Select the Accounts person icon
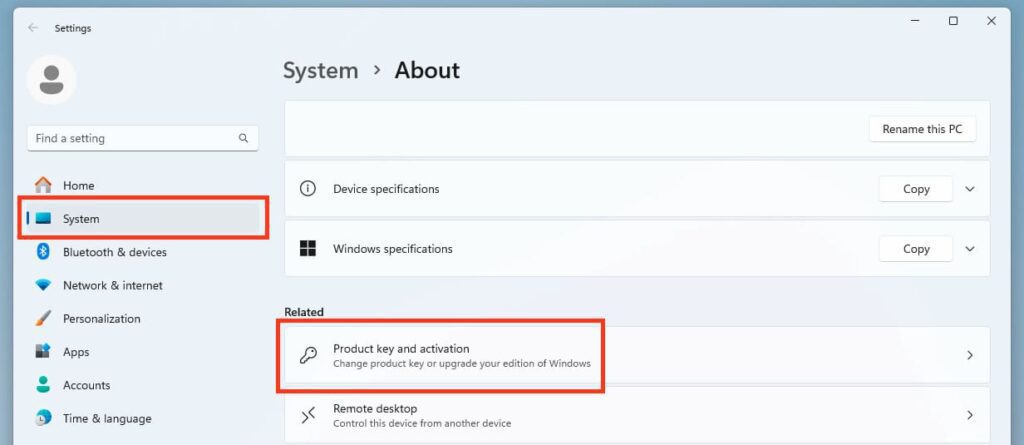The height and width of the screenshot is (445, 1024). coord(43,385)
